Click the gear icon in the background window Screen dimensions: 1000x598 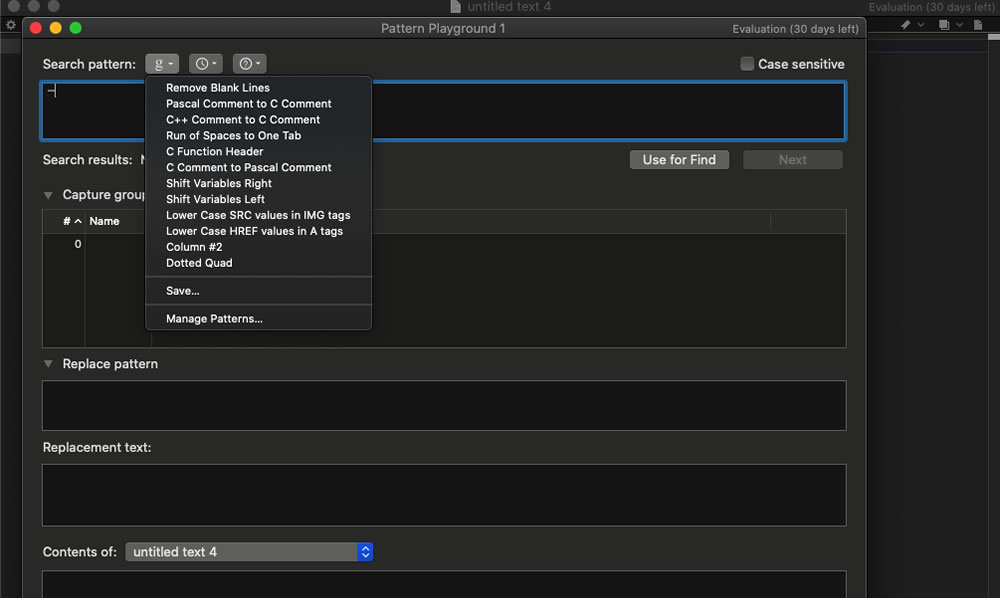click(11, 25)
